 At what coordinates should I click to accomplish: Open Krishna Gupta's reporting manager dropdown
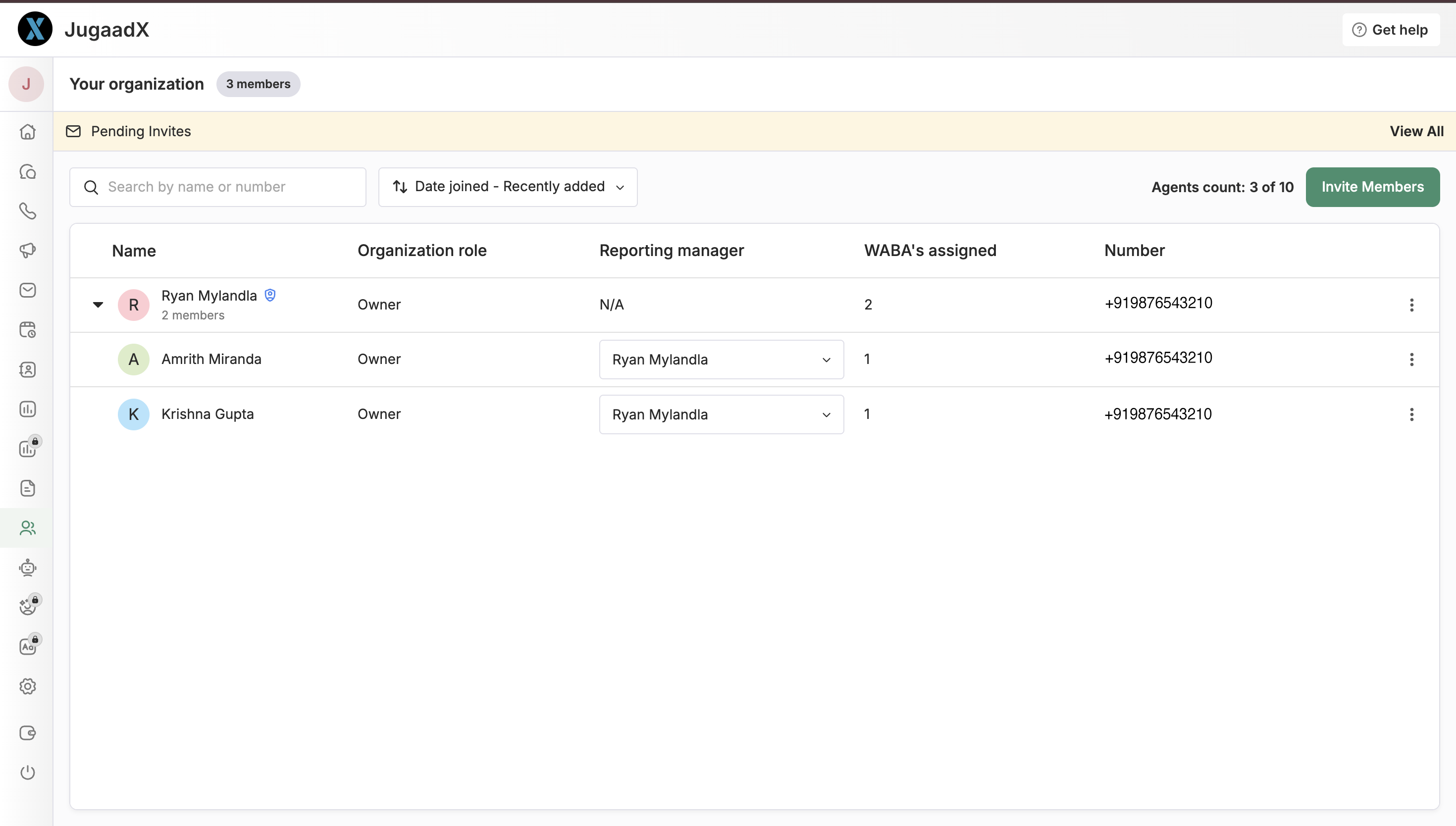coord(721,414)
